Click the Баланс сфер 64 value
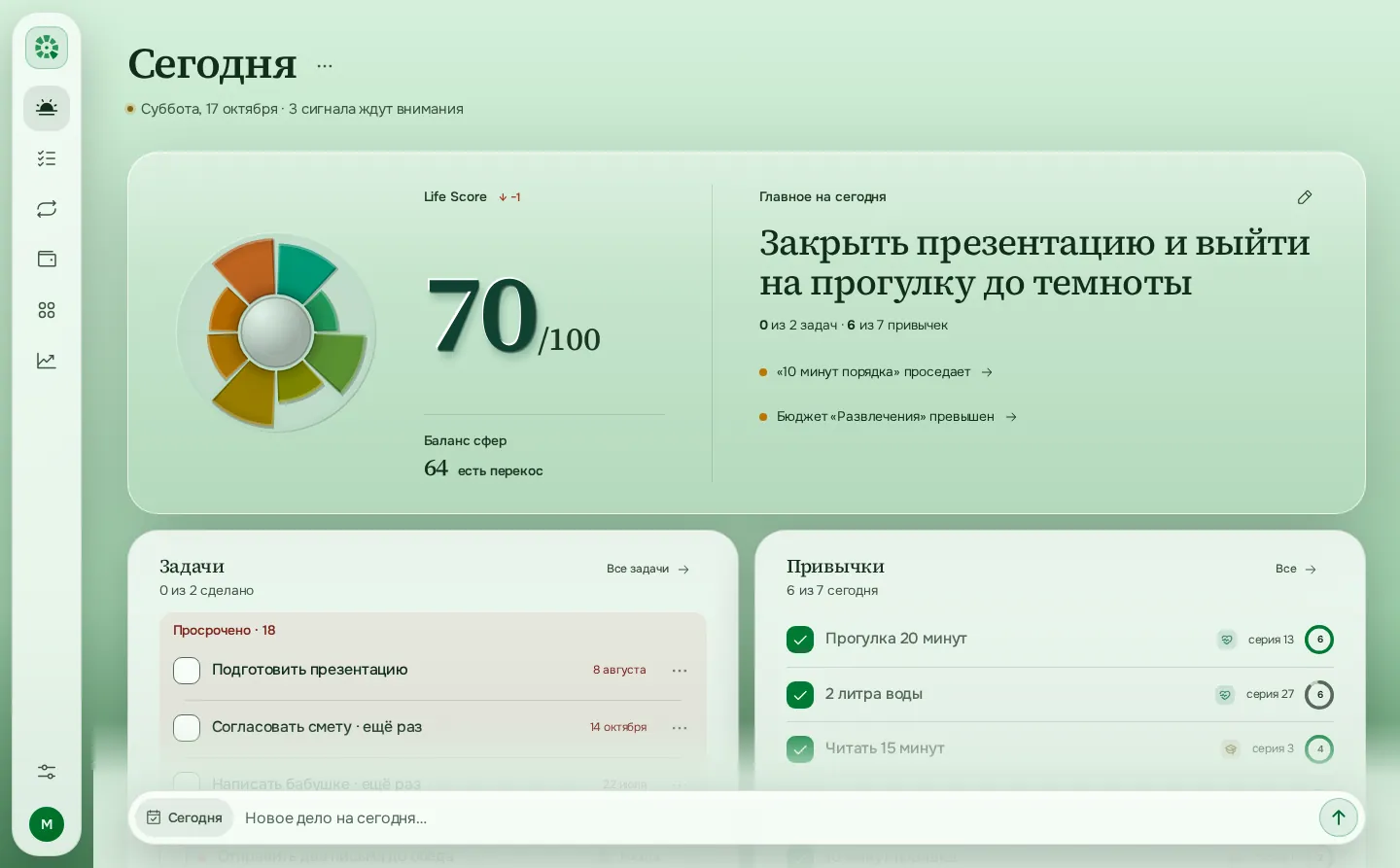Image resolution: width=1400 pixels, height=868 pixels. (436, 469)
